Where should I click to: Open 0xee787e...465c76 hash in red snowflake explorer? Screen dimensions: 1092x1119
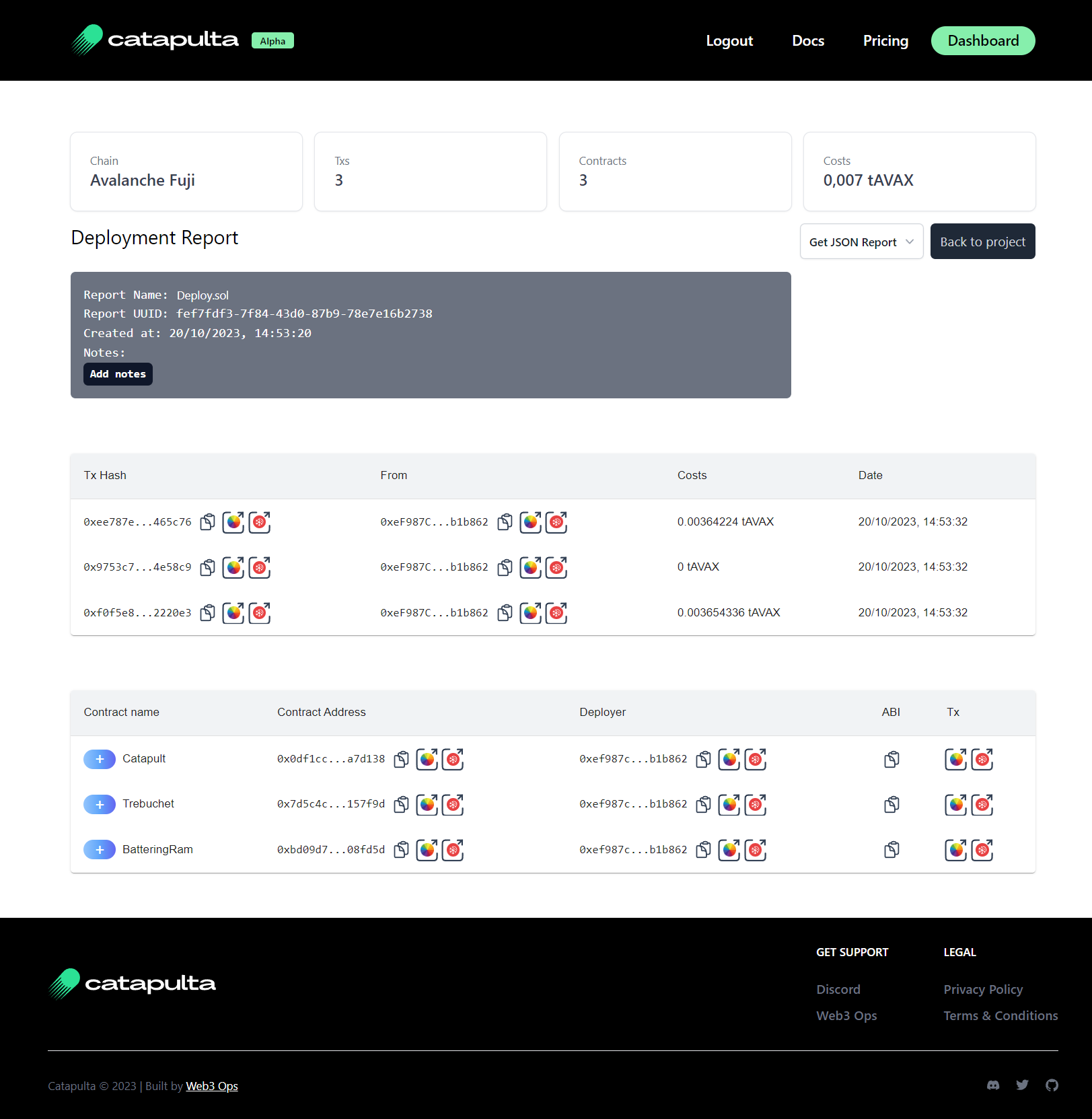pyautogui.click(x=260, y=522)
